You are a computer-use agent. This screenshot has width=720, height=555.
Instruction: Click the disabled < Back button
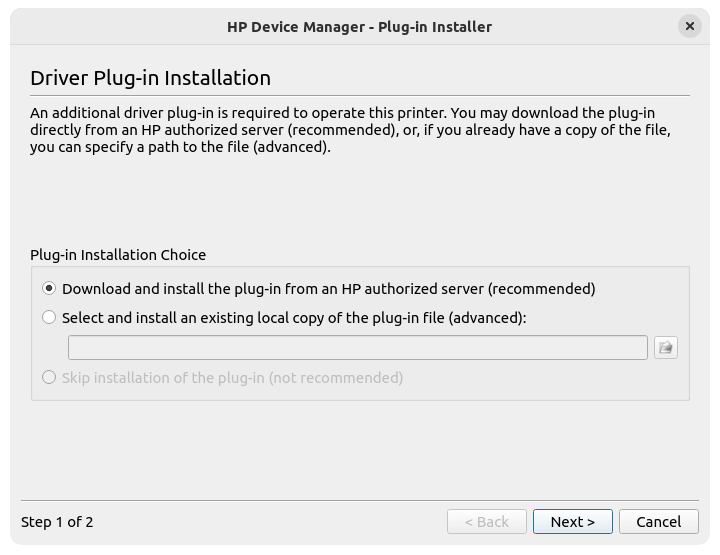(x=487, y=521)
